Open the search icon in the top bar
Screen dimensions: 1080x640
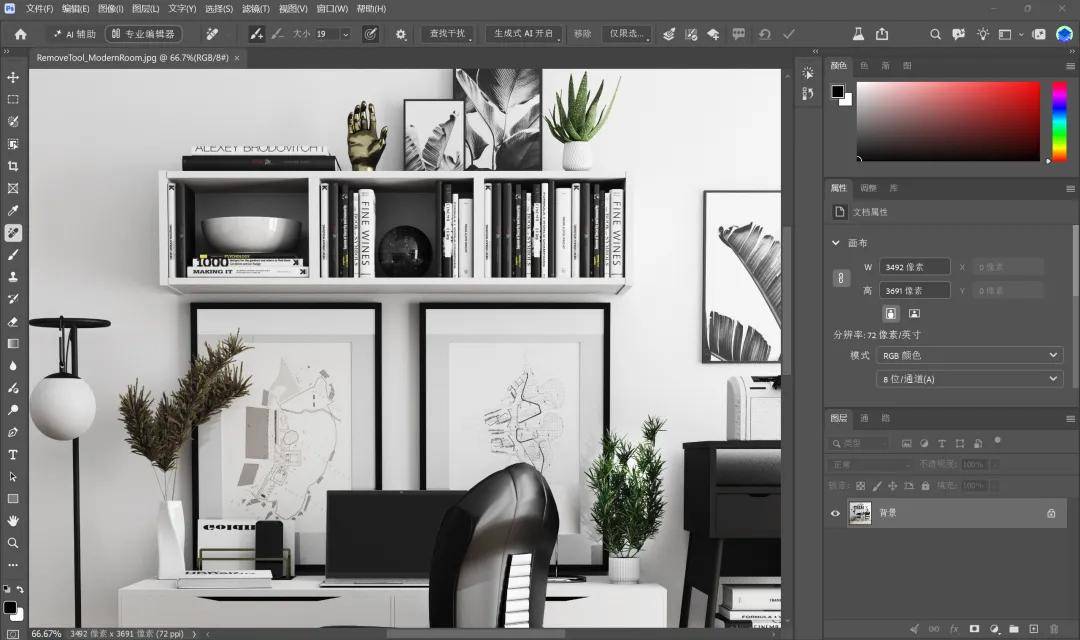point(935,34)
